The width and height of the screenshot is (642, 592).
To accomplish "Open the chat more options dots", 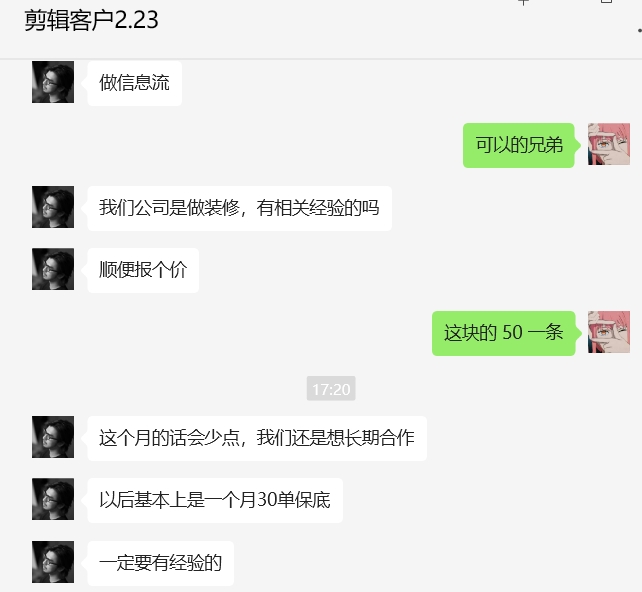I will click(639, 30).
